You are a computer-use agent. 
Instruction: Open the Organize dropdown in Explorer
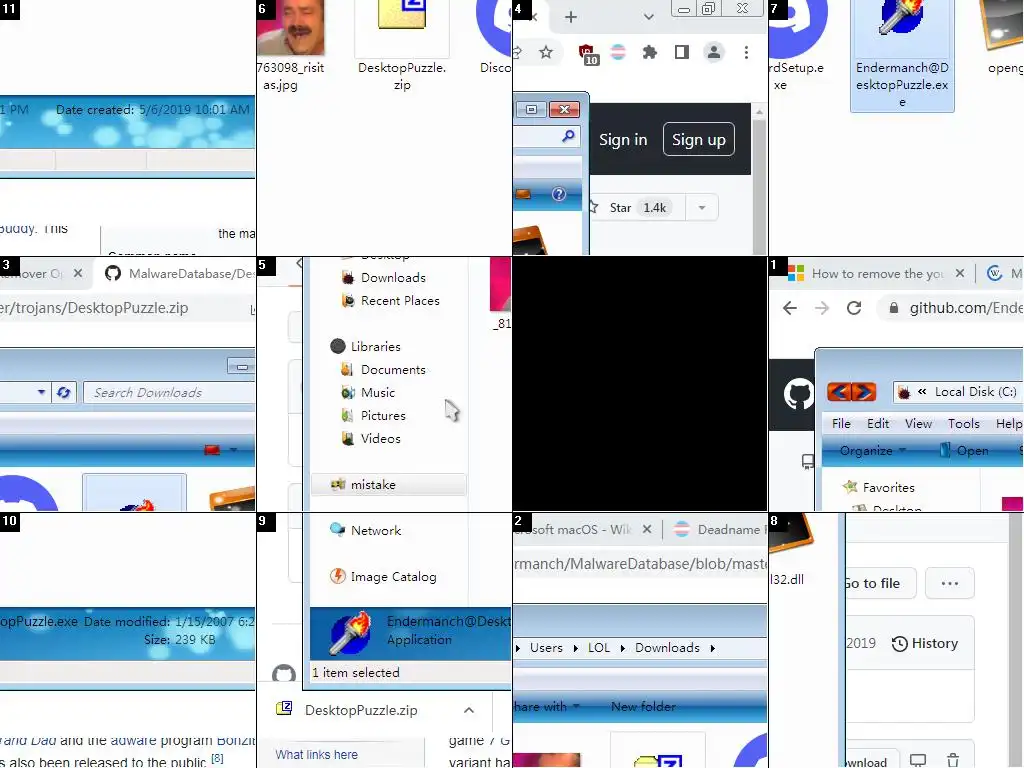[x=872, y=451]
